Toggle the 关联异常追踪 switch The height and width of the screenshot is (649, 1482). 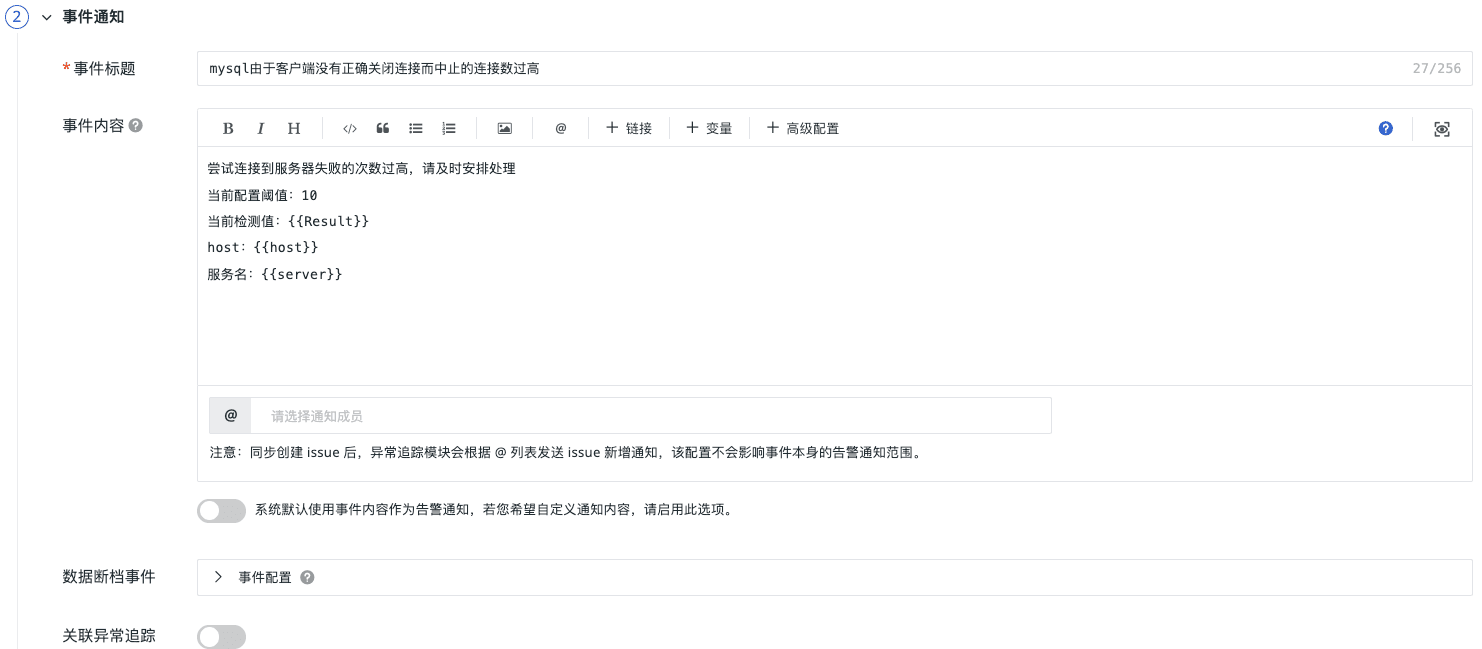click(221, 637)
